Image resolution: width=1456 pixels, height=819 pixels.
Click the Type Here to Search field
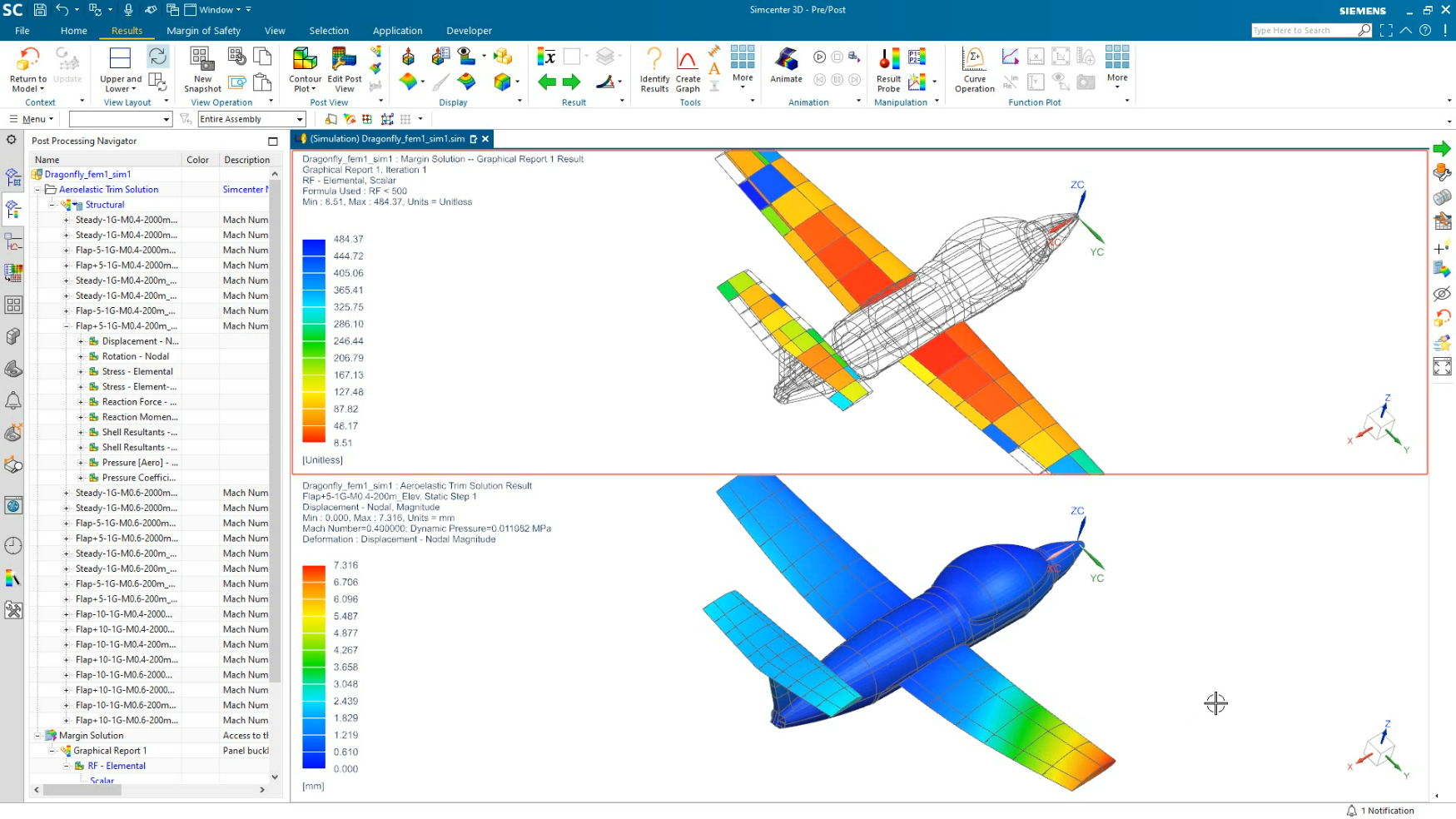1303,31
